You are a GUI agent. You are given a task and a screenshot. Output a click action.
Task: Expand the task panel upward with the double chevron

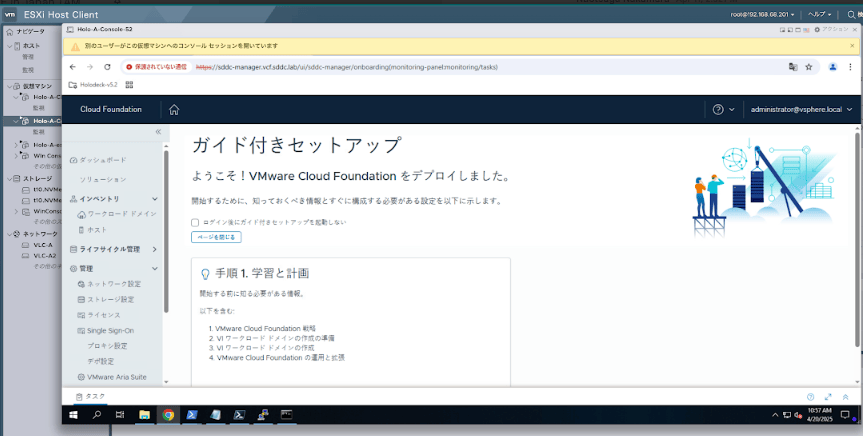tap(846, 397)
